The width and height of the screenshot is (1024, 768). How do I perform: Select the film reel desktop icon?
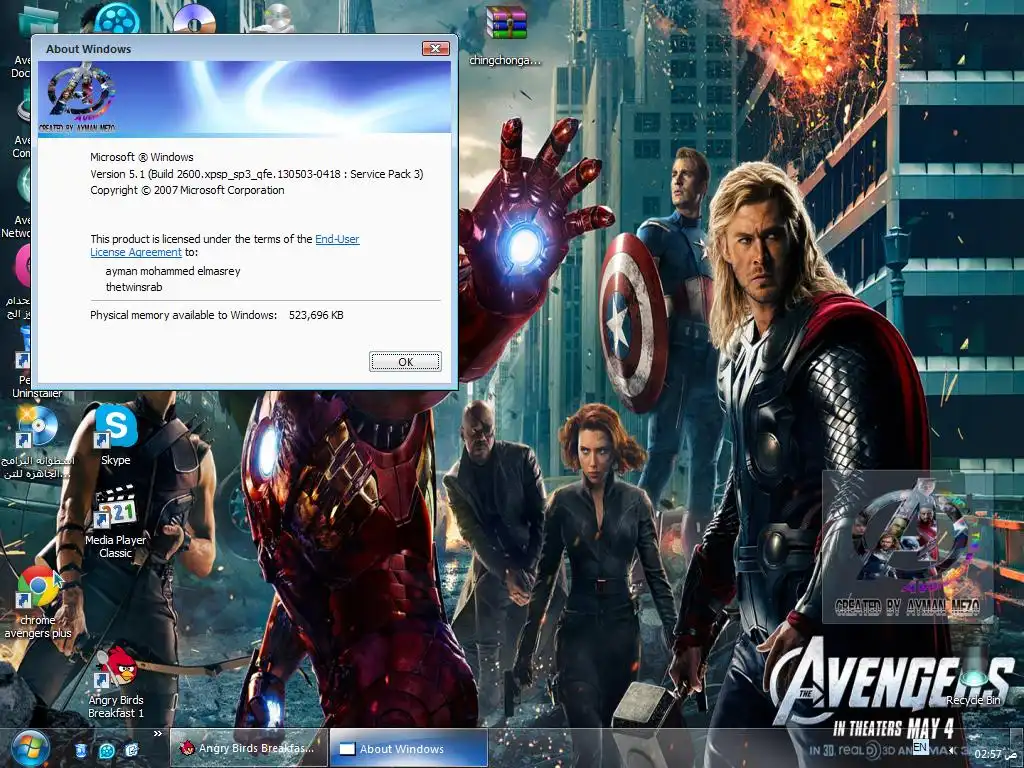[117, 18]
